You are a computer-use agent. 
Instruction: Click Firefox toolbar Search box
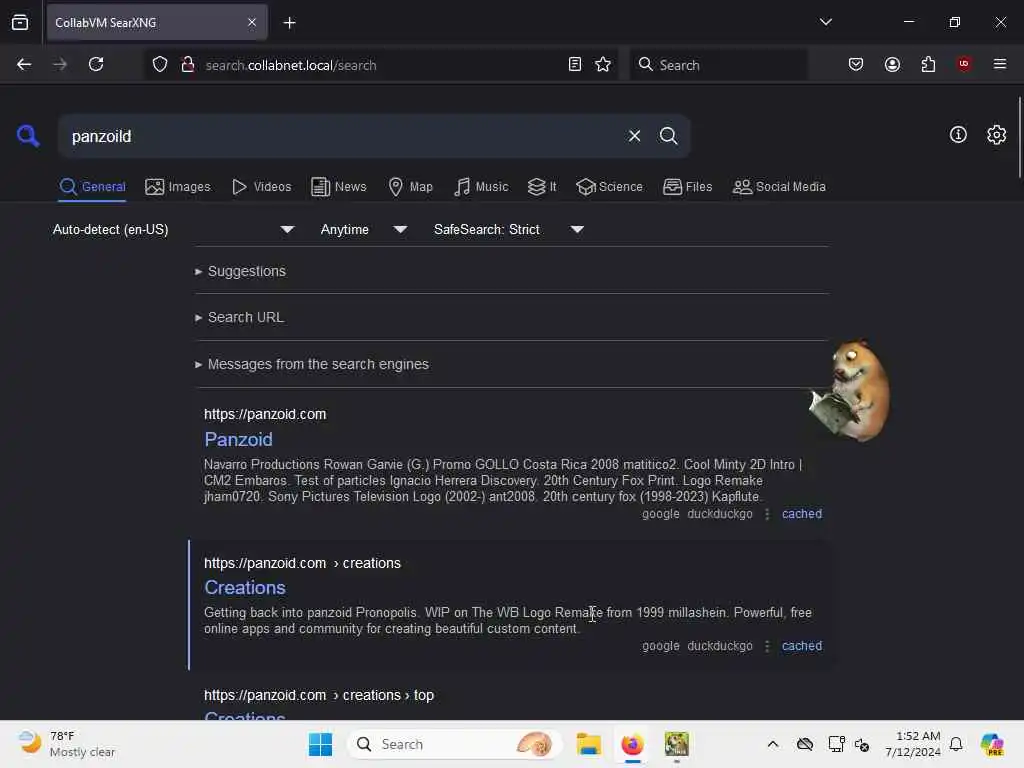718,65
